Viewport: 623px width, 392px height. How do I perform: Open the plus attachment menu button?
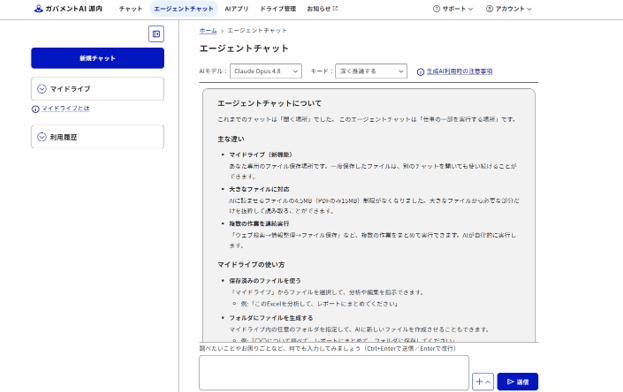pyautogui.click(x=483, y=382)
